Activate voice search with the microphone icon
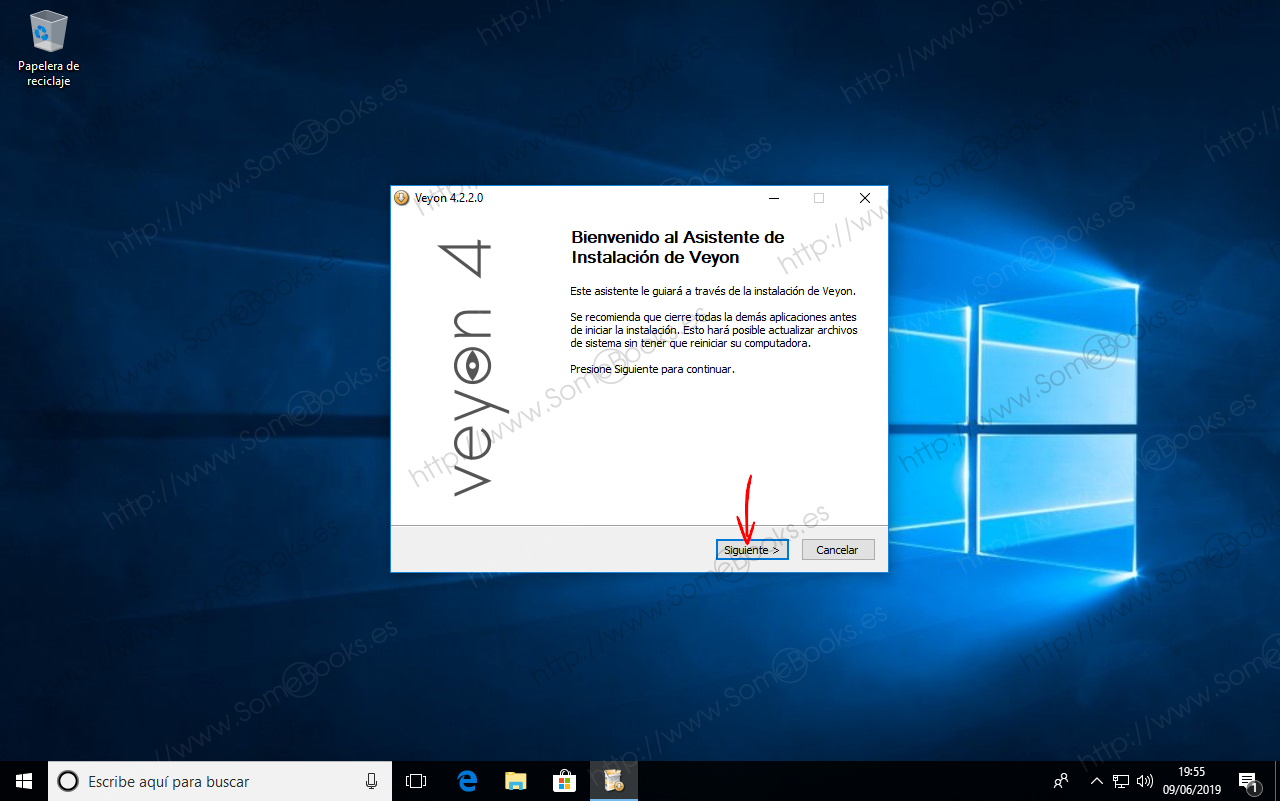Viewport: 1280px width, 801px height. point(372,781)
